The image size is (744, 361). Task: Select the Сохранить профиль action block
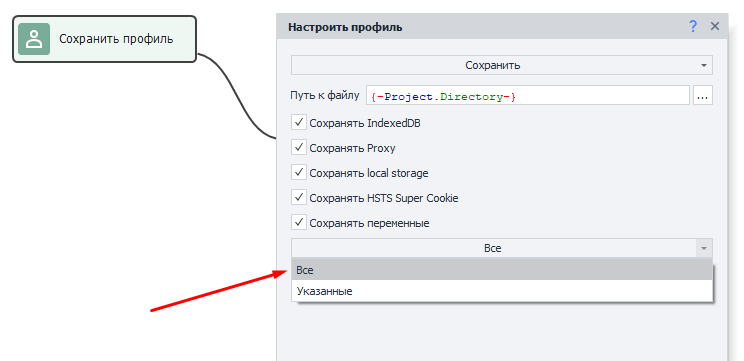click(x=104, y=39)
